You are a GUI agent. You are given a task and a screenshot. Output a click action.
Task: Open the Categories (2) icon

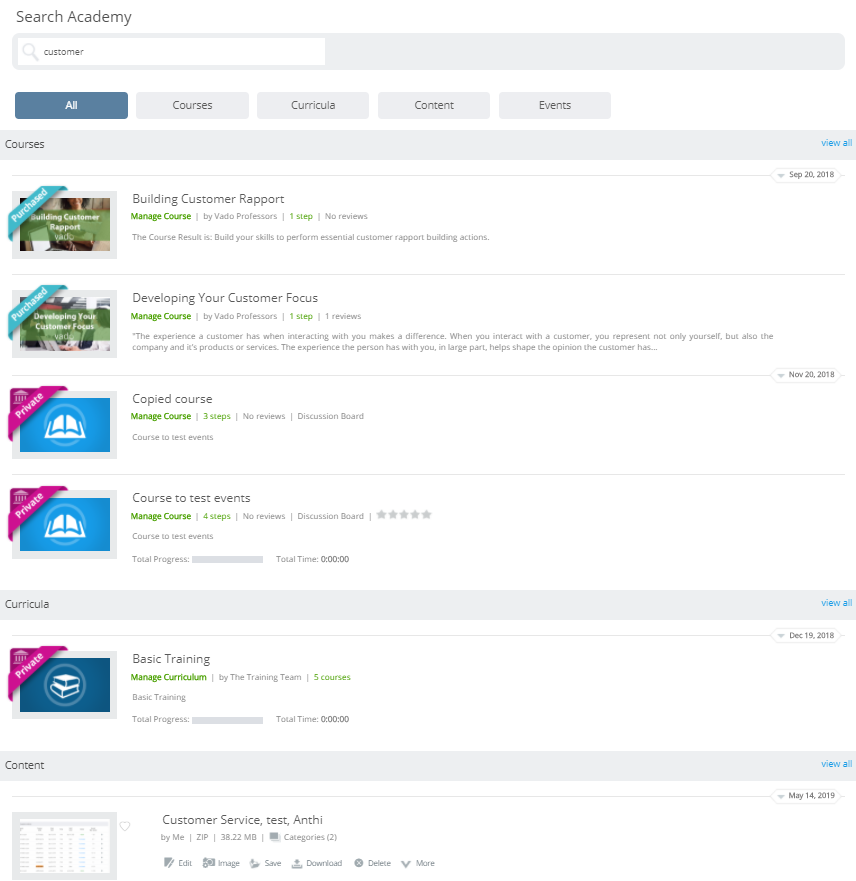coord(275,837)
